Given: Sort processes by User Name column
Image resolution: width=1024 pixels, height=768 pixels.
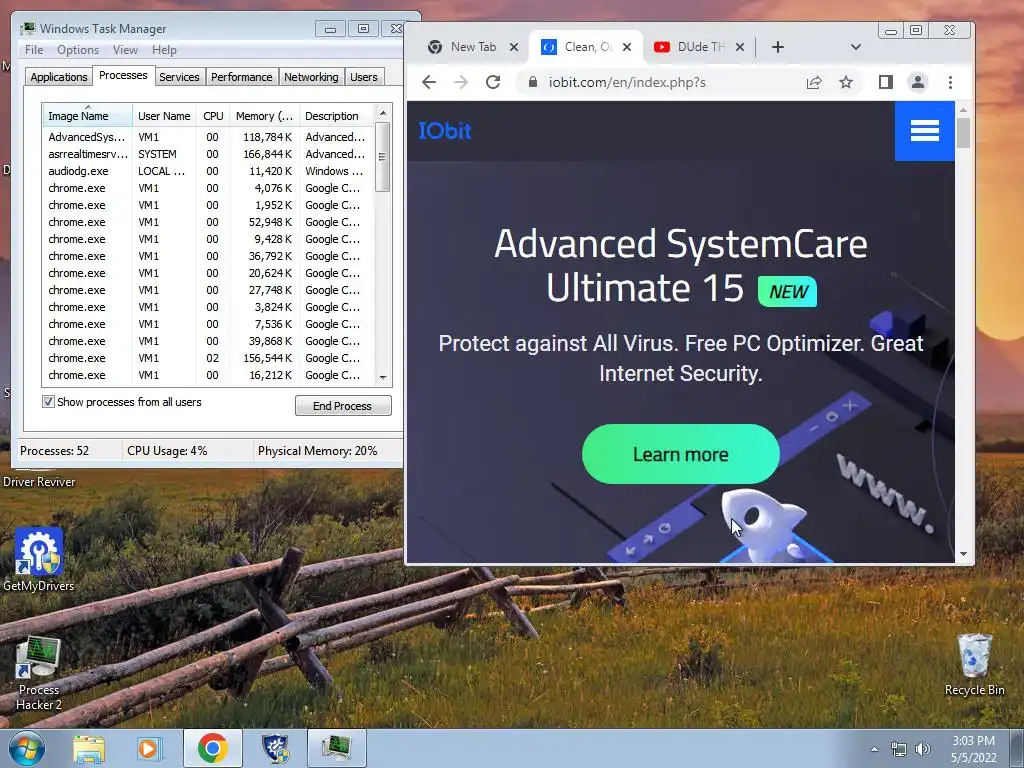Looking at the screenshot, I should tap(164, 116).
